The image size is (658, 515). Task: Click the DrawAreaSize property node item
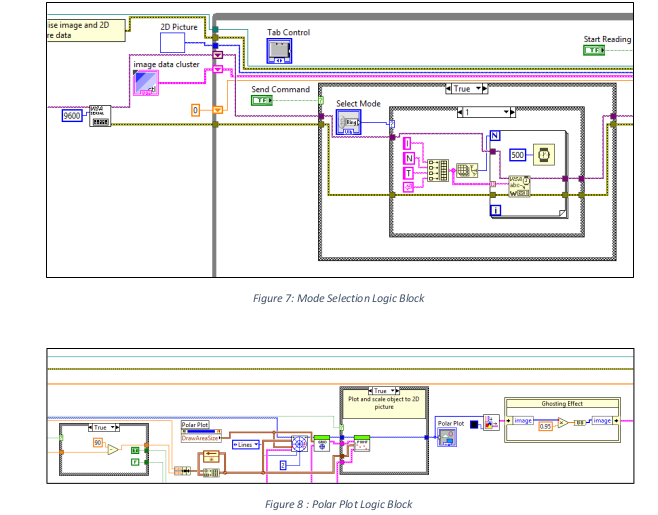(201, 436)
